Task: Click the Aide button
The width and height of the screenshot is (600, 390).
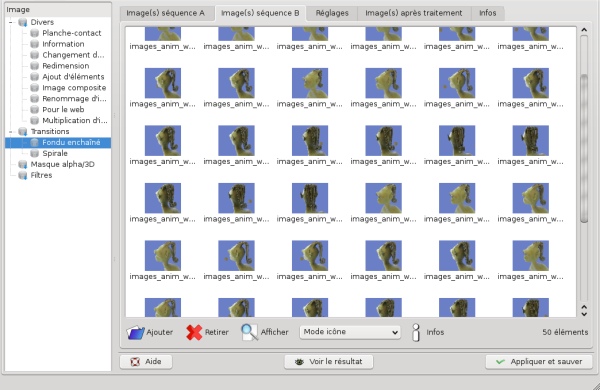Action: click(146, 362)
